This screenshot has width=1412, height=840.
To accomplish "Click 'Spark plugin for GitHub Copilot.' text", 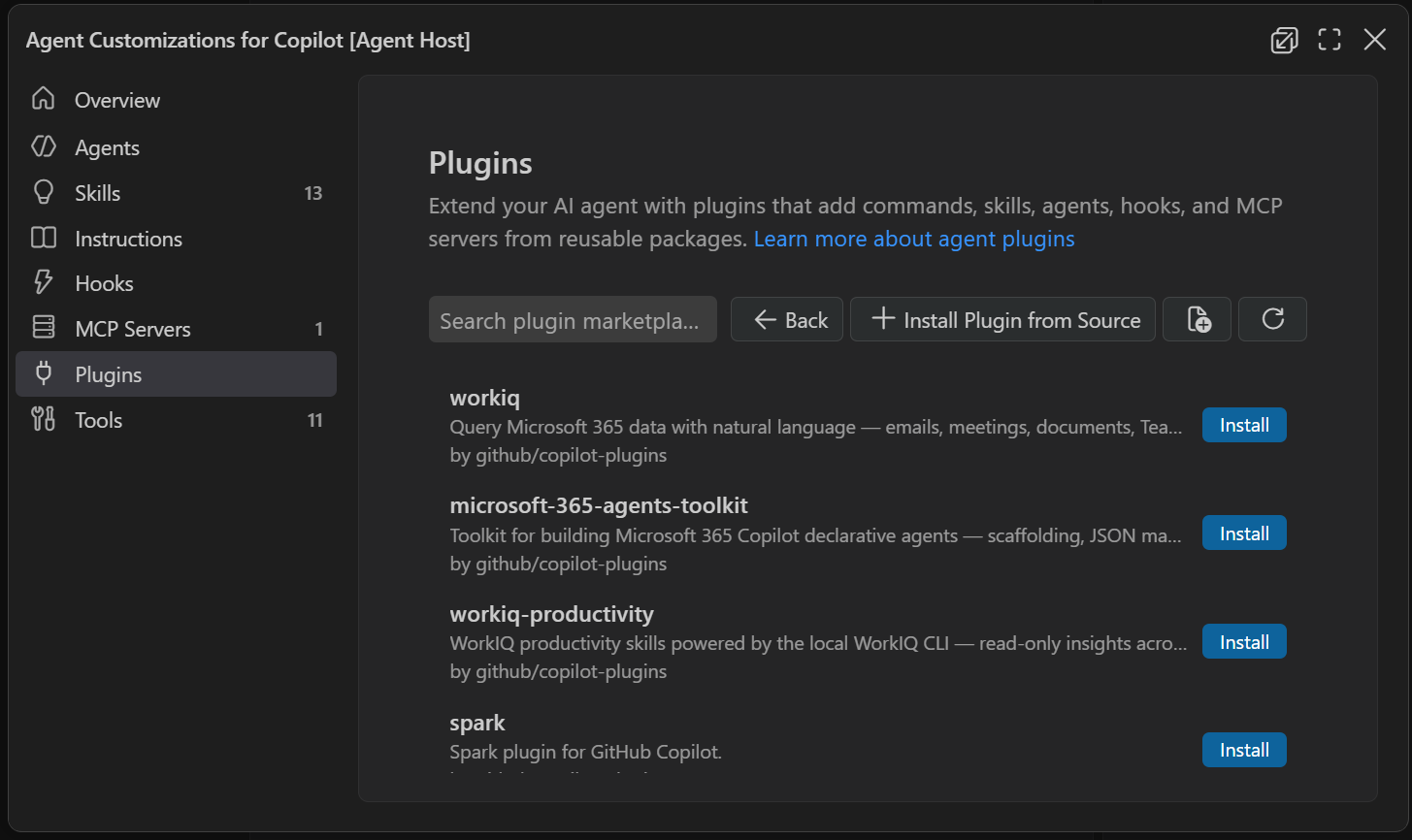I will [x=586, y=752].
